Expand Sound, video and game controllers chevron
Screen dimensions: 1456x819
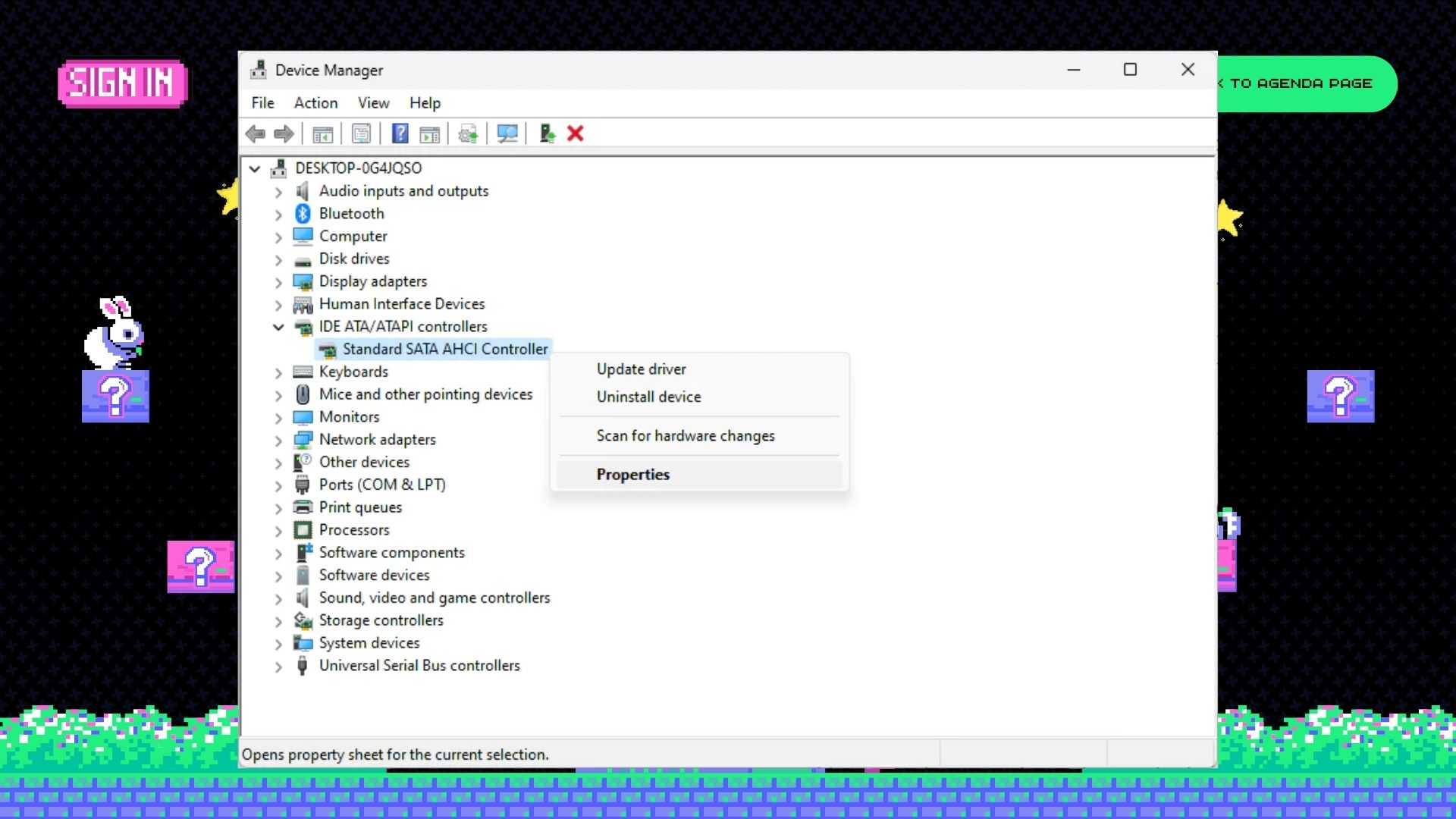tap(278, 598)
